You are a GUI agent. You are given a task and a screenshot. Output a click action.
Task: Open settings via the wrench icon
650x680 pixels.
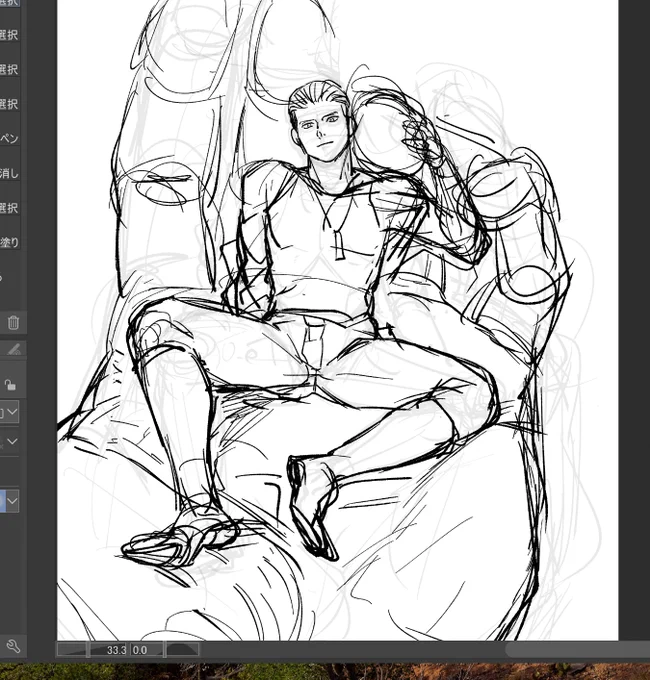pyautogui.click(x=13, y=647)
